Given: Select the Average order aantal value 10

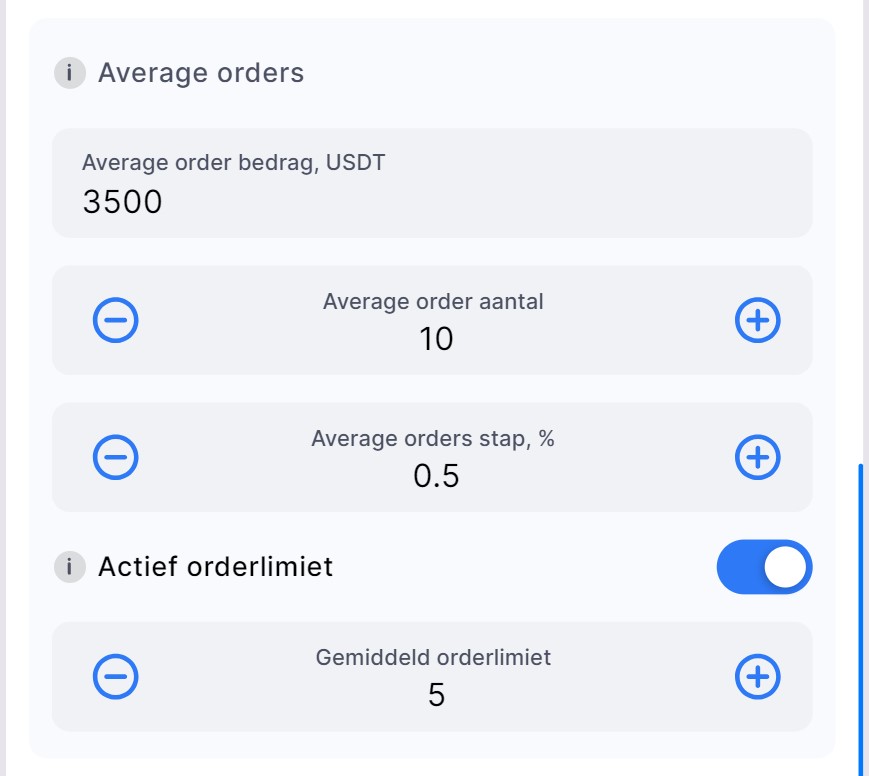Looking at the screenshot, I should (436, 339).
